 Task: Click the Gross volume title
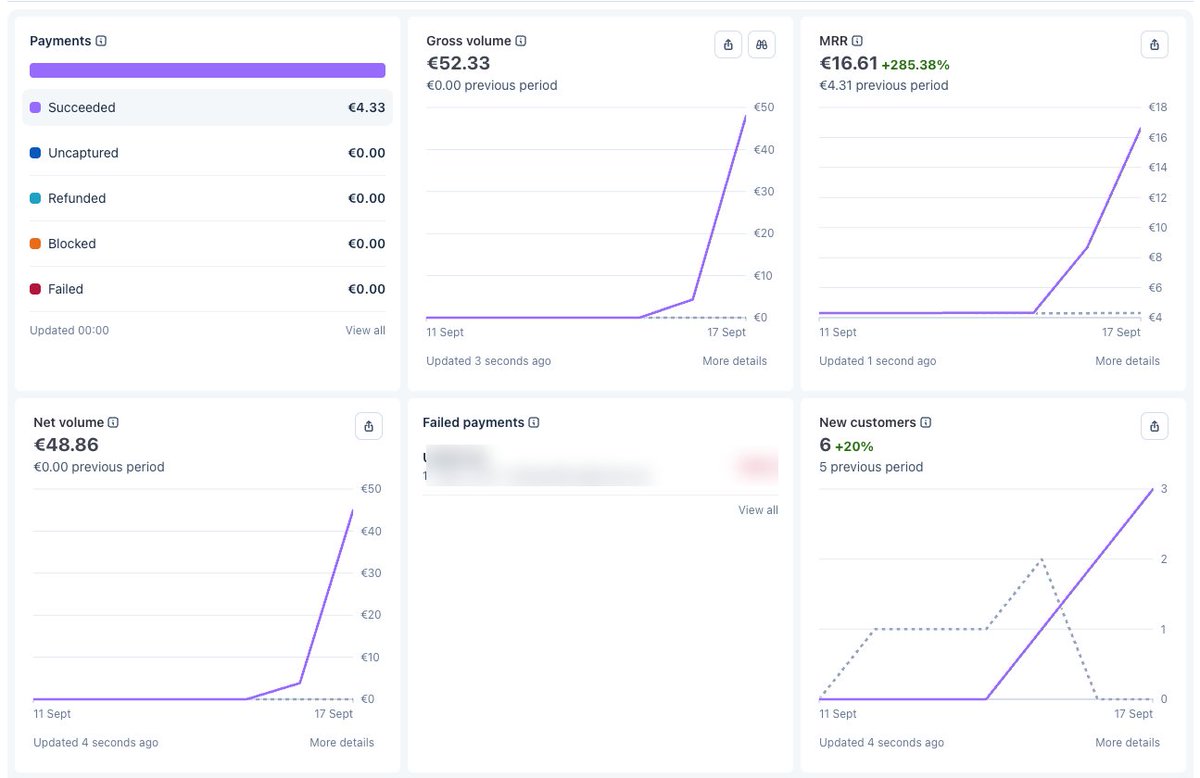(x=469, y=41)
